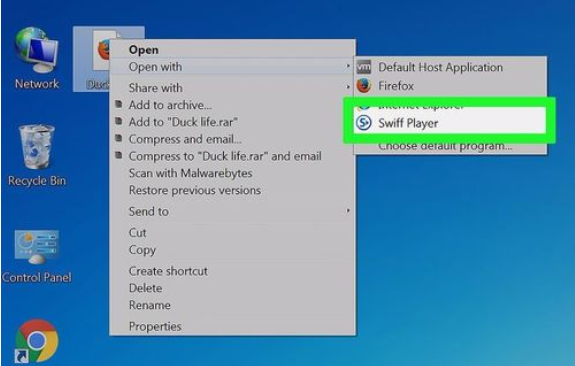The image size is (575, 366).
Task: Click the archive icon beside Add to archive
Action: 118,104
